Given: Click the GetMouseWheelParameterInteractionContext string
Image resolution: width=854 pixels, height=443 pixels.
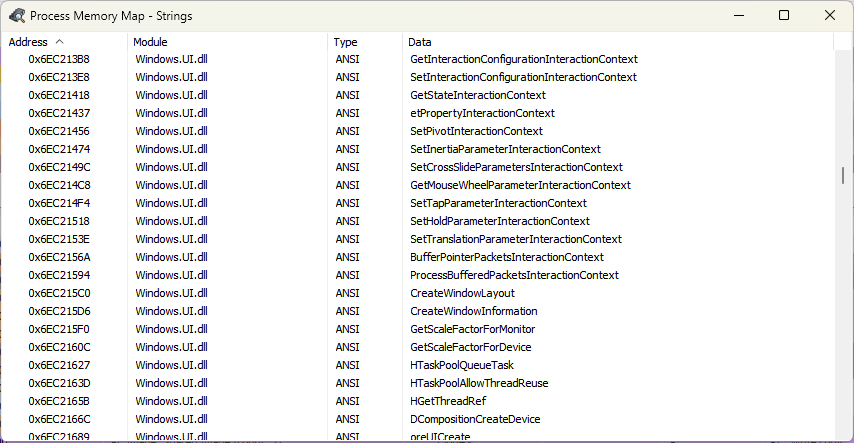Looking at the screenshot, I should 520,185.
